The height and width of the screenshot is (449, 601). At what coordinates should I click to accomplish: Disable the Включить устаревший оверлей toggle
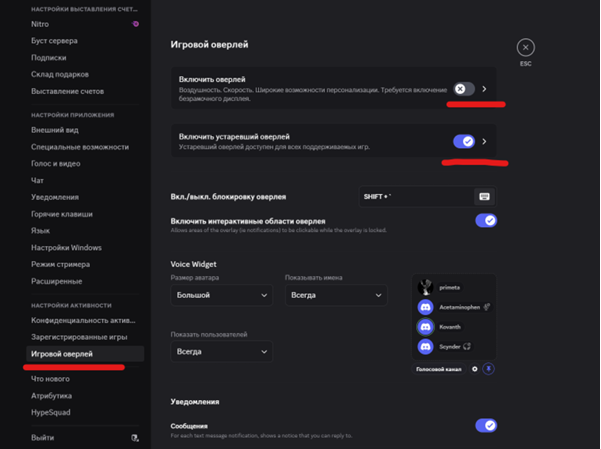(463, 142)
